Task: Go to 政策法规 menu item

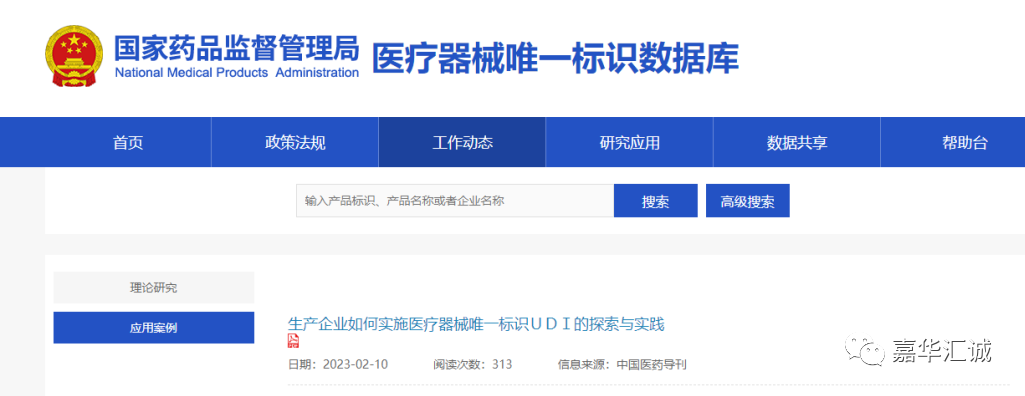Action: pyautogui.click(x=295, y=142)
